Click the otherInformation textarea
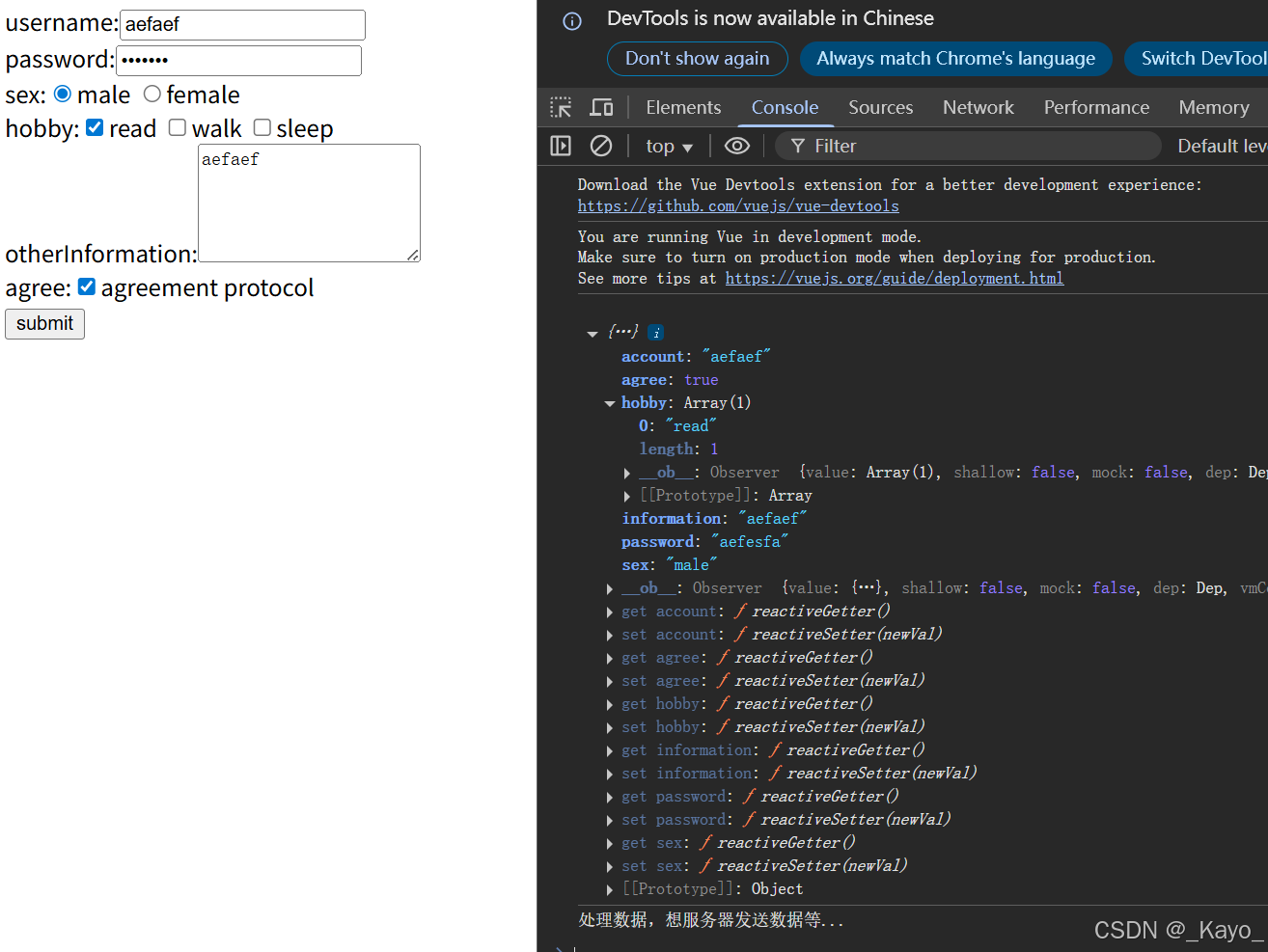This screenshot has width=1268, height=952. click(309, 203)
